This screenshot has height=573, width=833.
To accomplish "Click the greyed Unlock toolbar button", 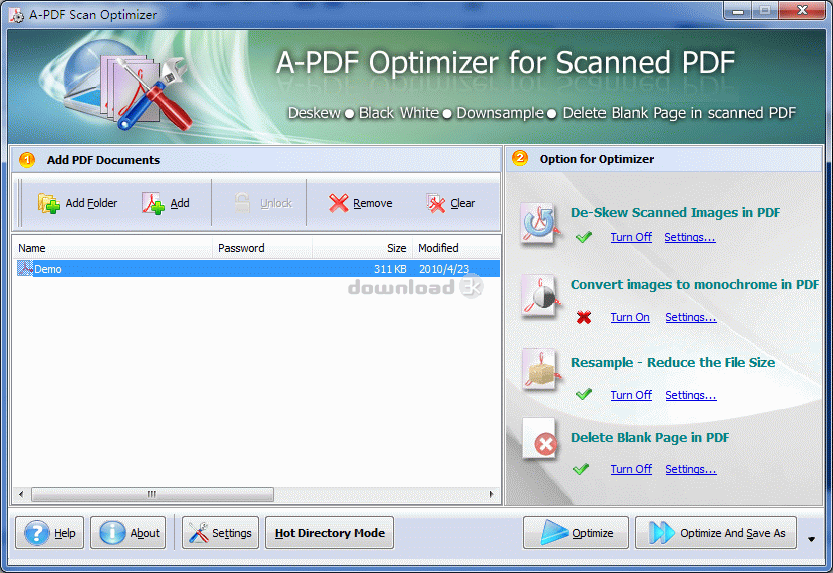I will [x=264, y=203].
